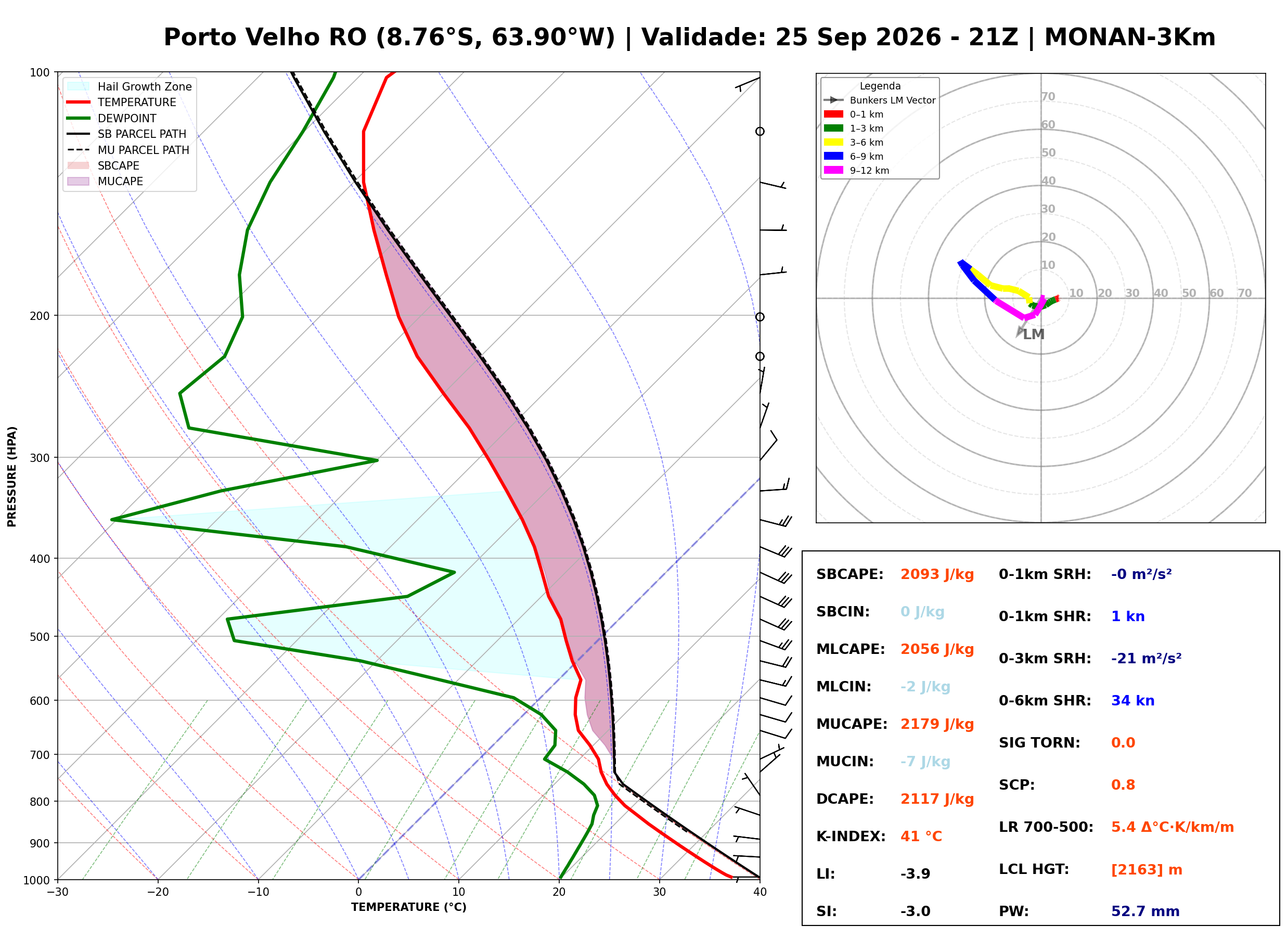Click the magenta 9–12 km legend swatch
Image resolution: width=1287 pixels, height=952 pixels.
[x=833, y=170]
